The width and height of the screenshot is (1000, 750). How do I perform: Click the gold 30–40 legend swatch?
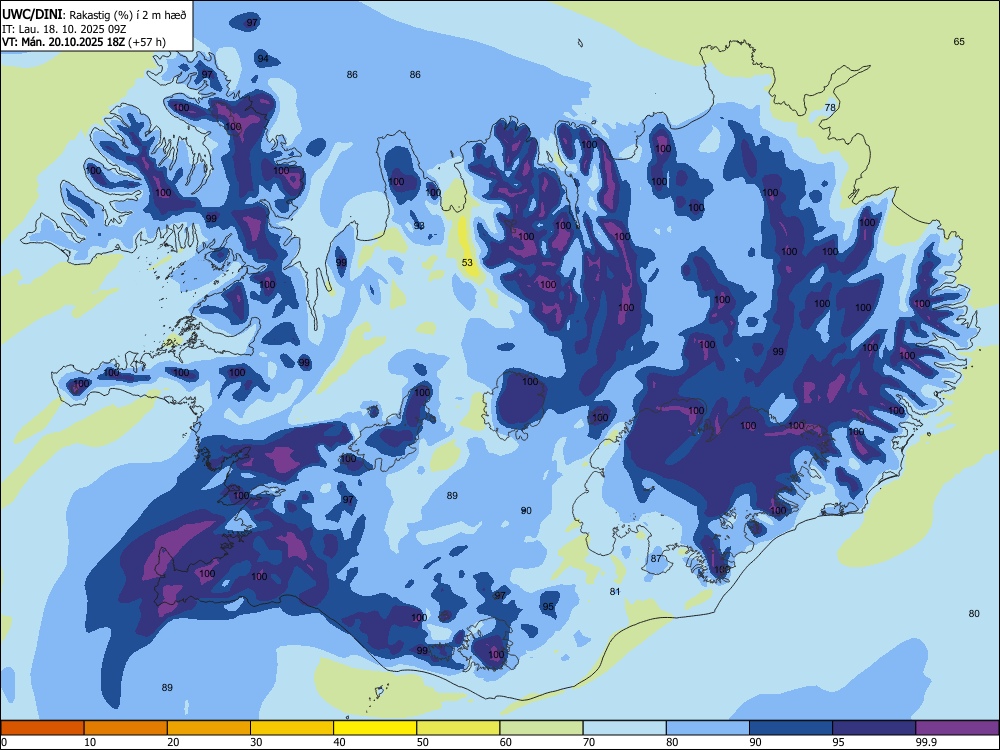coord(292,728)
